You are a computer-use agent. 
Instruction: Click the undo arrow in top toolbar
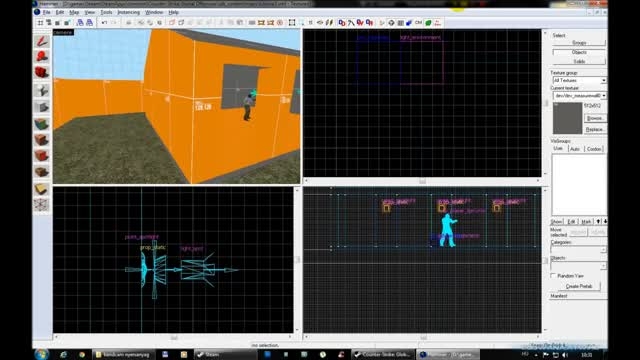point(104,23)
